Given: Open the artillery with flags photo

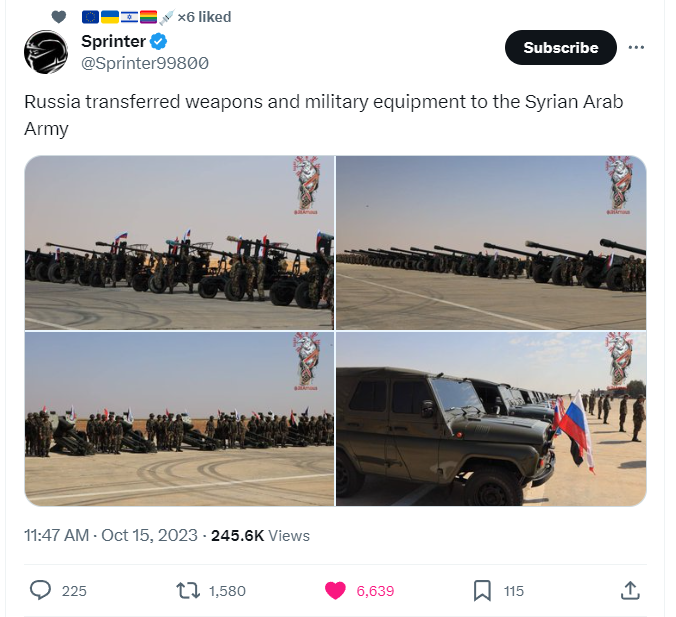Looking at the screenshot, I should coord(179,243).
